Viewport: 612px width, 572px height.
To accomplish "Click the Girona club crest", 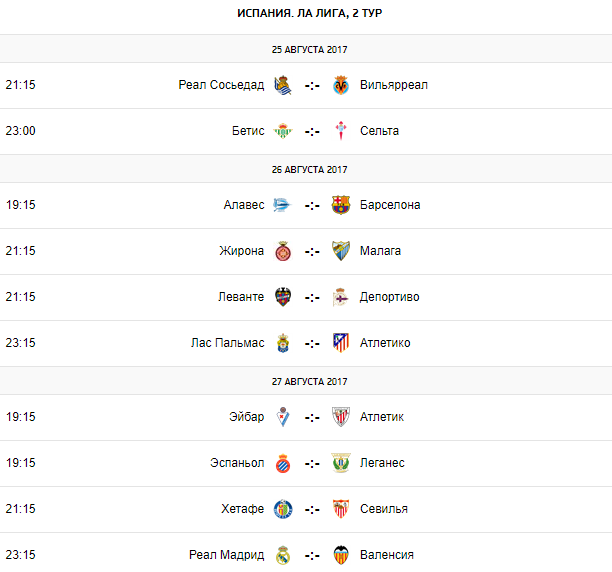I will point(283,251).
